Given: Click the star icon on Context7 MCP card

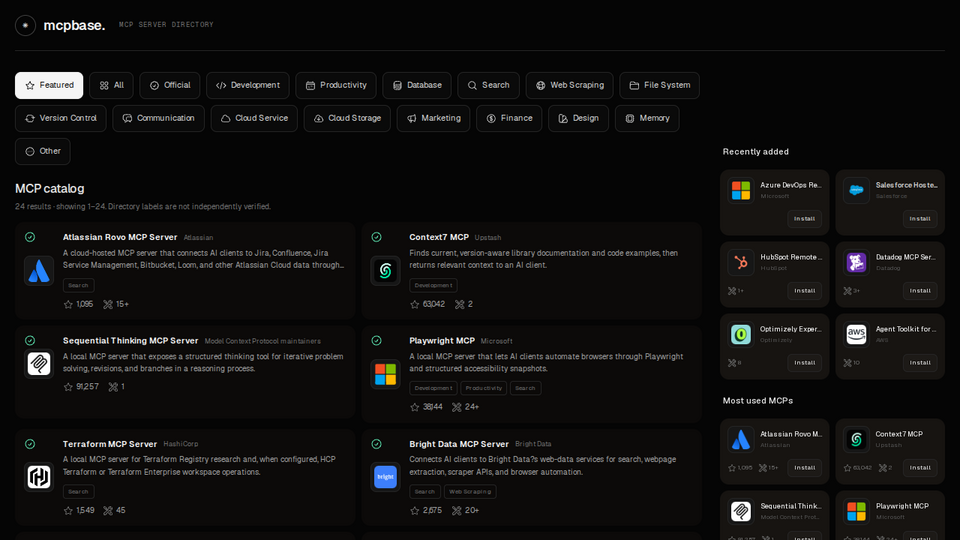Looking at the screenshot, I should (414, 304).
